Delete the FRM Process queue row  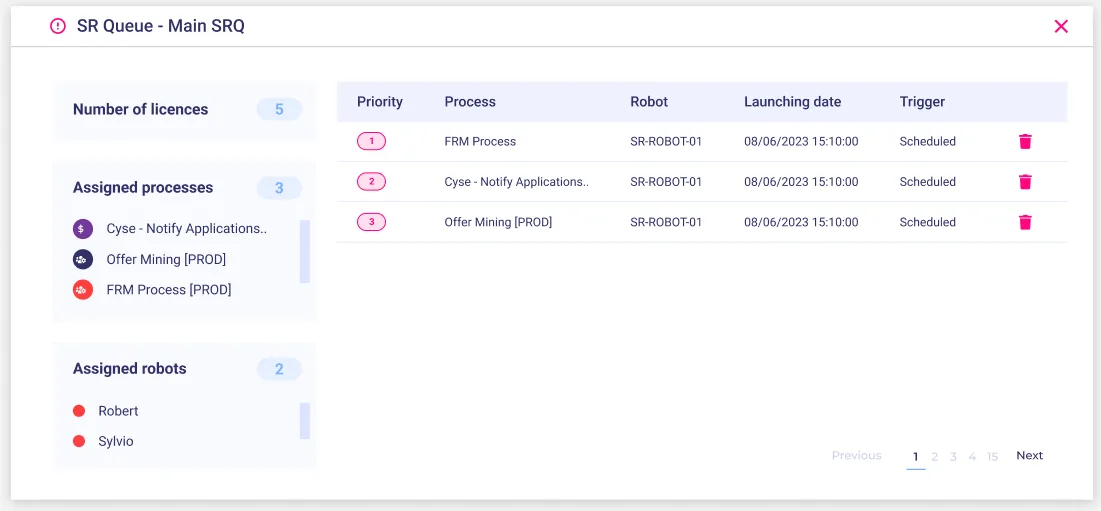(x=1025, y=142)
